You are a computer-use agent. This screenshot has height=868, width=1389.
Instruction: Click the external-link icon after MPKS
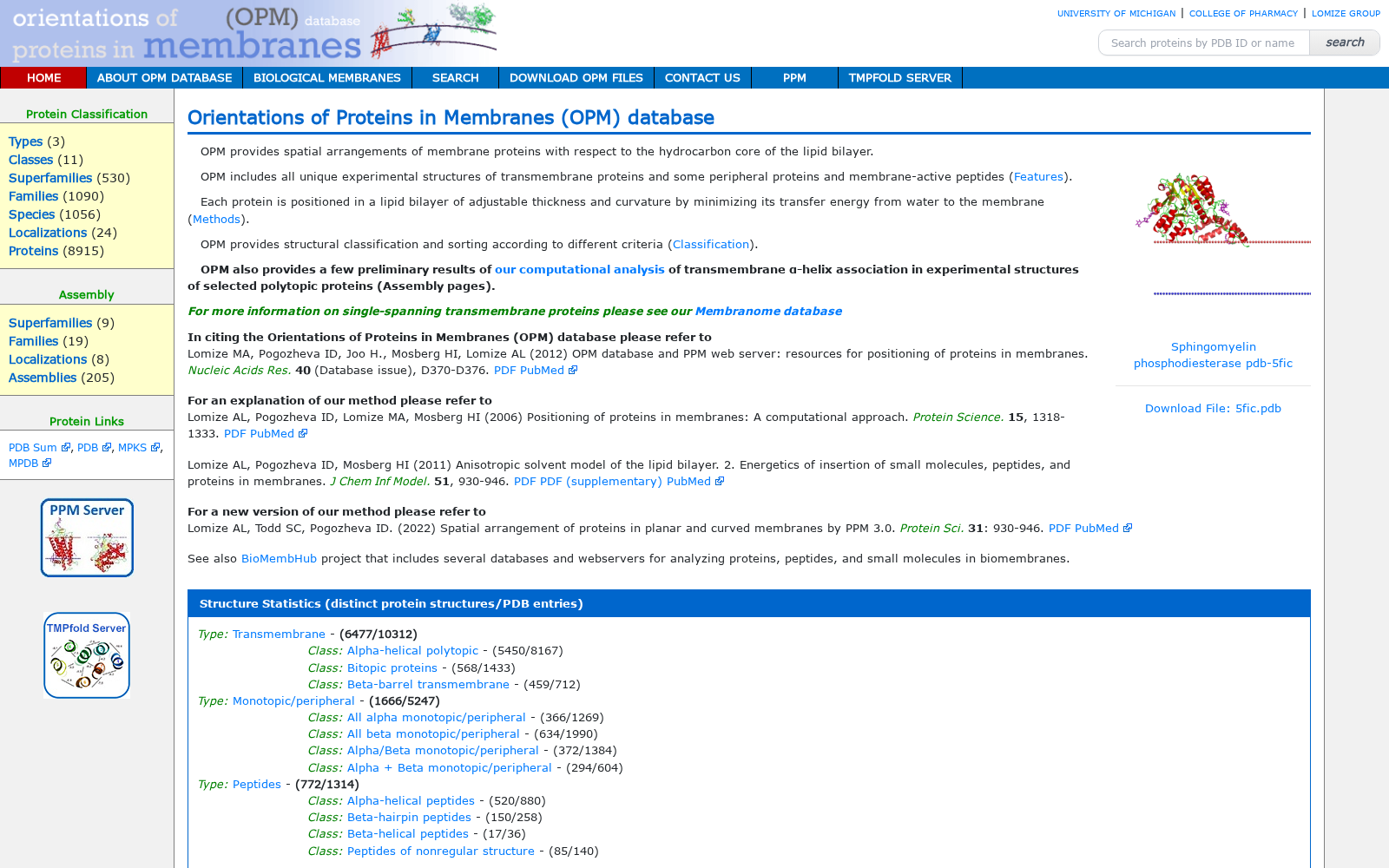155,448
